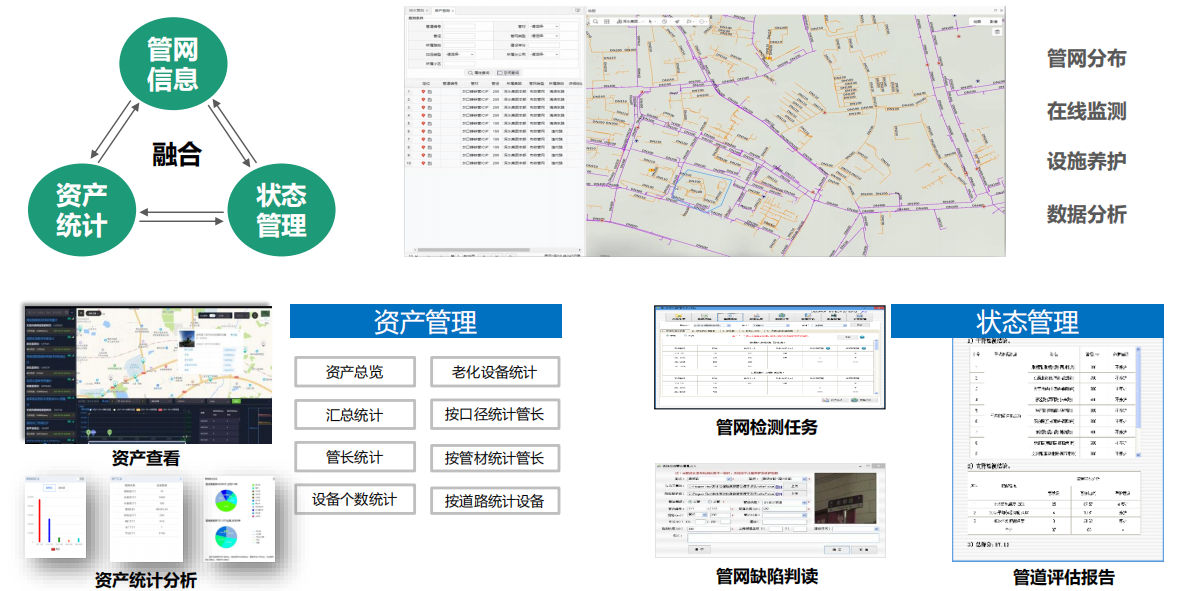Expand the 管网类型 dropdown
1185x591 pixels.
click(544, 35)
